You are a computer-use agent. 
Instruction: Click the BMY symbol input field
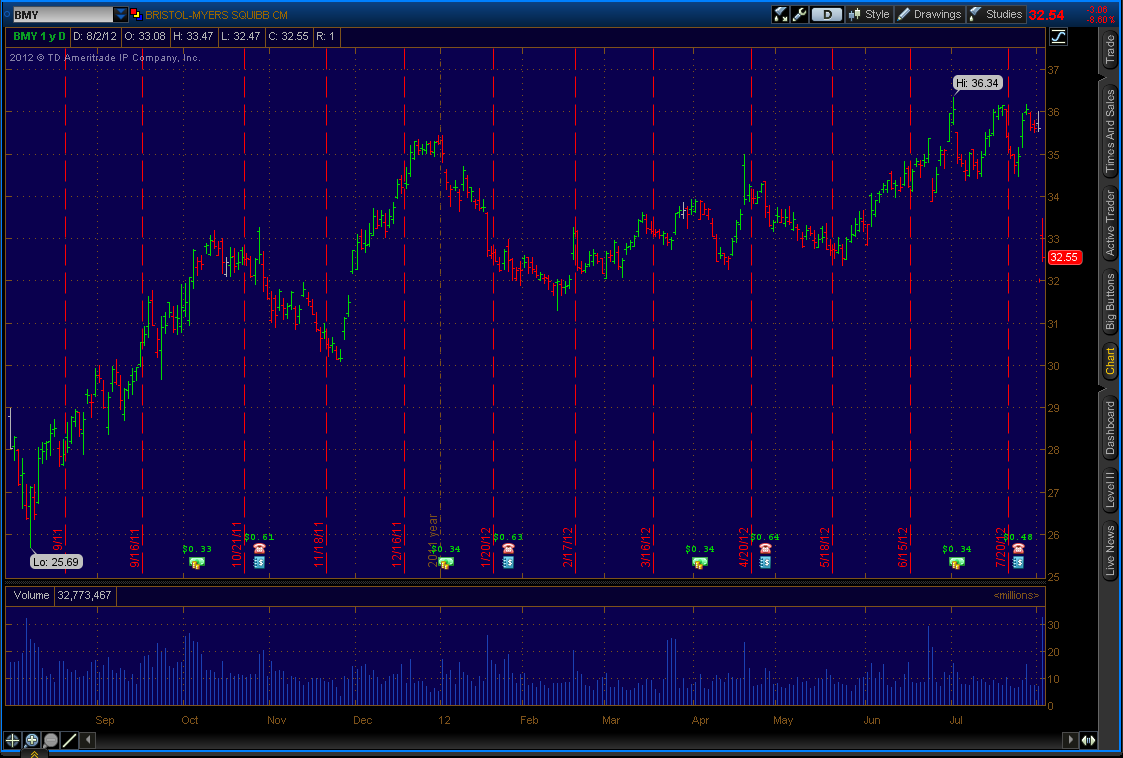[x=62, y=14]
